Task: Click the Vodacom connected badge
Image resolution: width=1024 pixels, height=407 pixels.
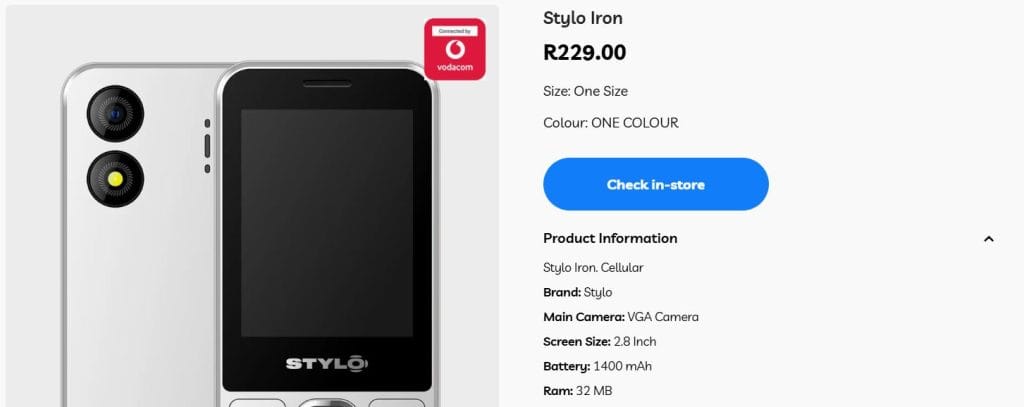Action: [455, 49]
